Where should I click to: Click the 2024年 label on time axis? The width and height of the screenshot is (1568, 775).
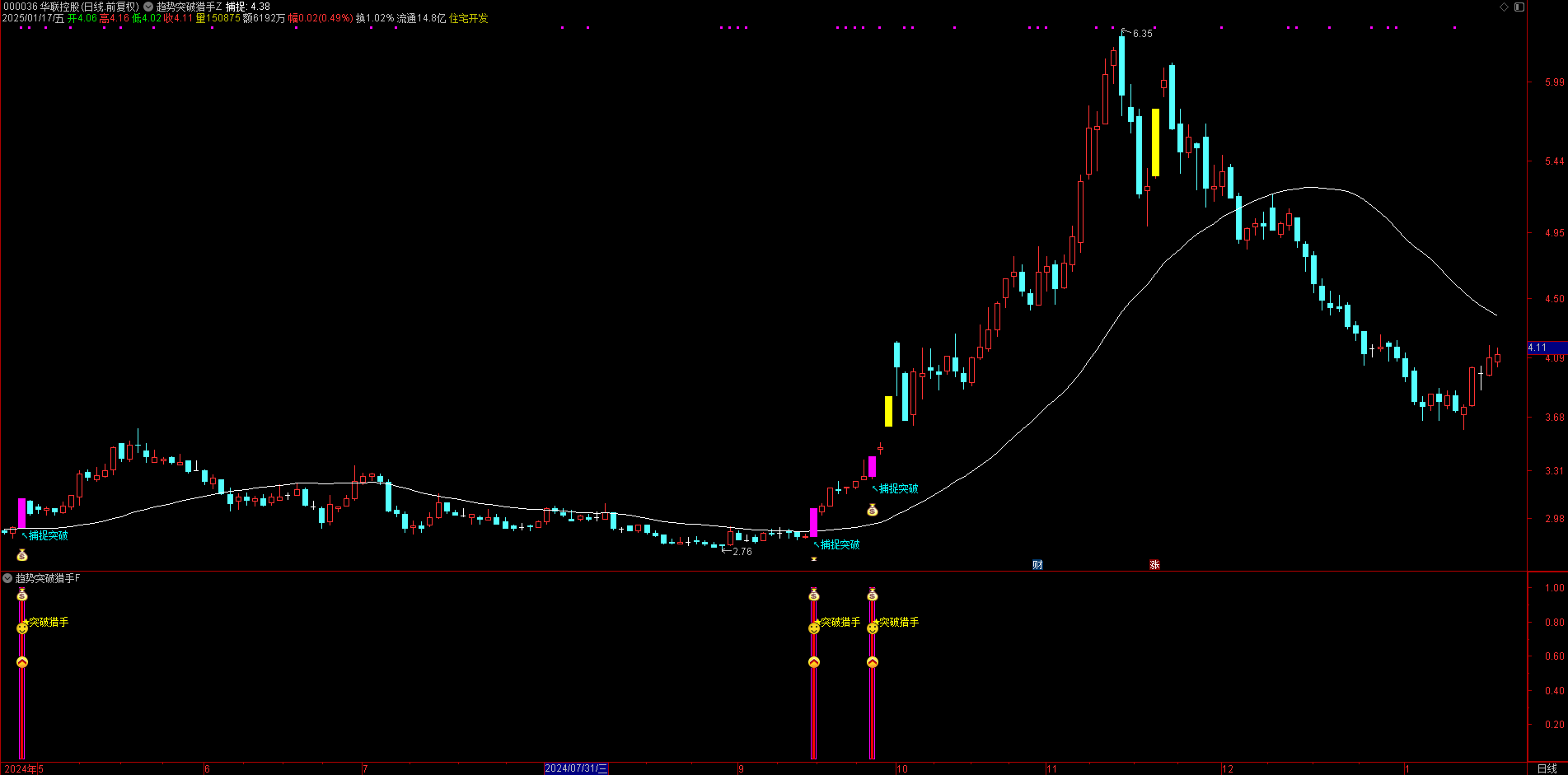tap(21, 768)
